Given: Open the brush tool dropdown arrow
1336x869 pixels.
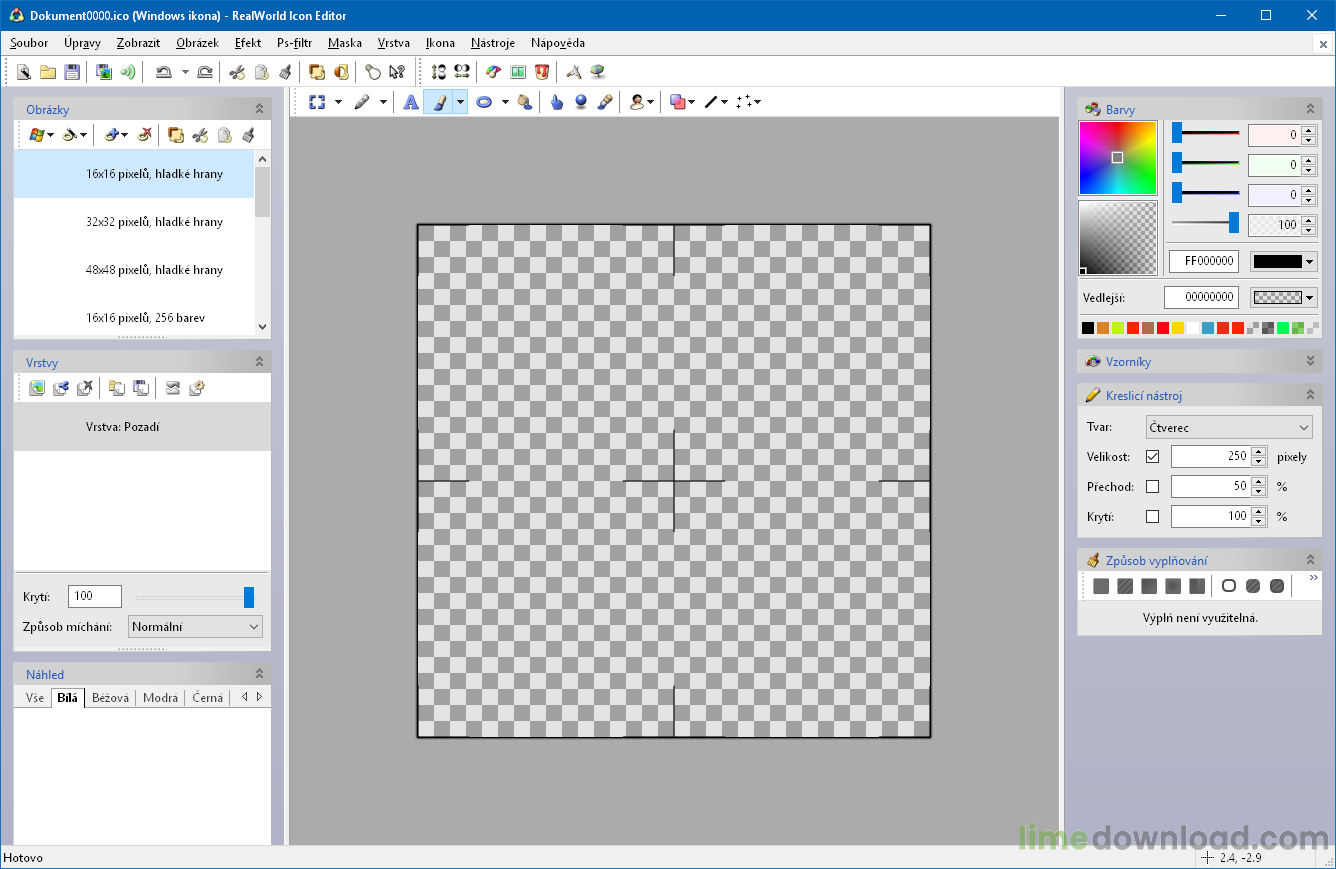Looking at the screenshot, I should point(460,102).
